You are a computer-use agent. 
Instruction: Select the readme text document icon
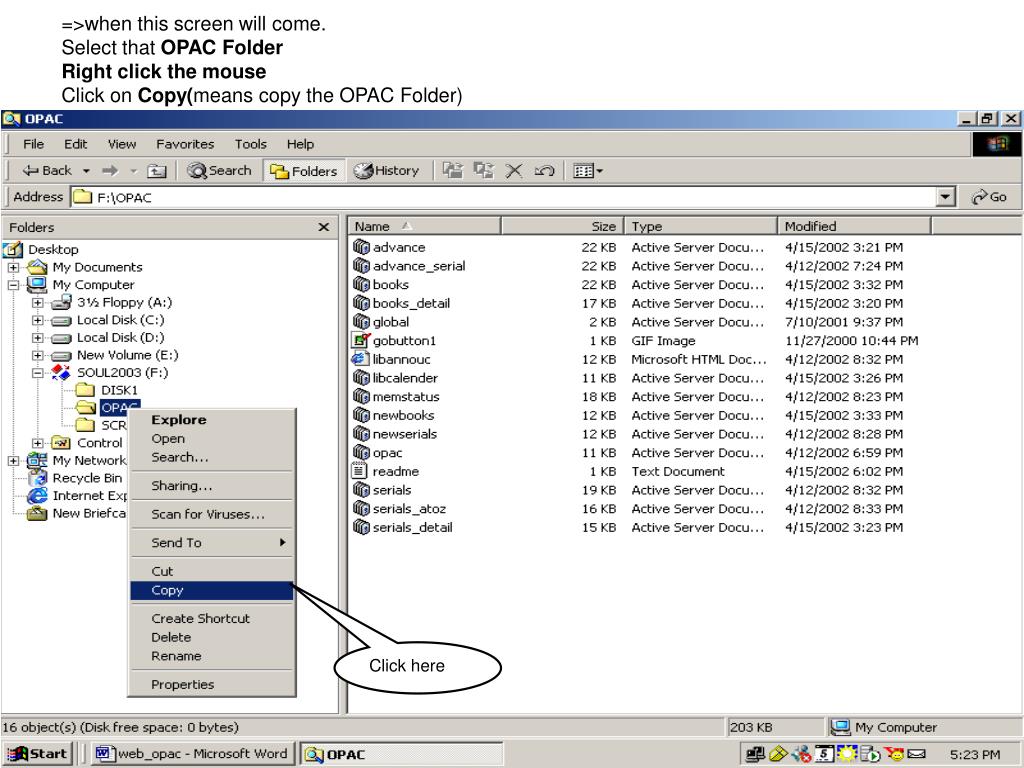tap(360, 471)
